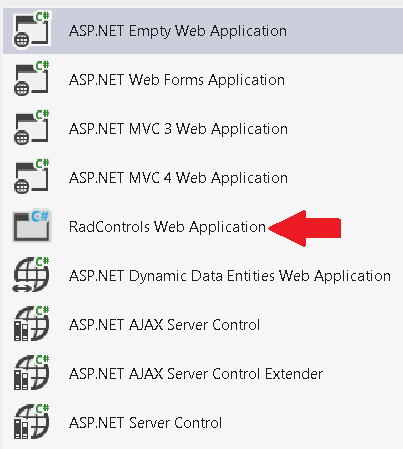Screen dimensions: 403x449
Task: Select 'ASP.NET AJAX Server Control' label
Action: tap(164, 325)
